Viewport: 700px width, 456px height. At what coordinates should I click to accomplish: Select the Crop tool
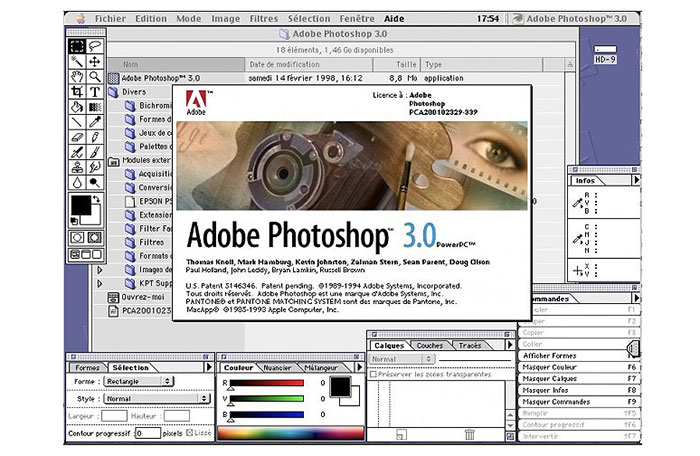[x=77, y=92]
